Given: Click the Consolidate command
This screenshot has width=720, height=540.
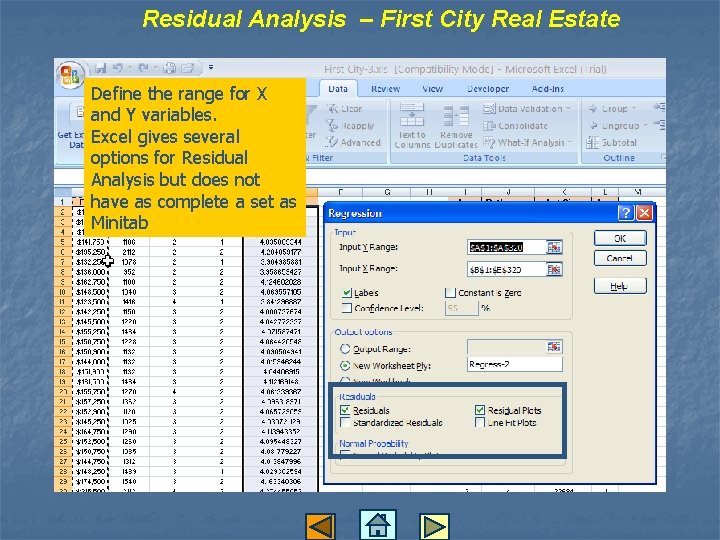Looking at the screenshot, I should [516, 126].
